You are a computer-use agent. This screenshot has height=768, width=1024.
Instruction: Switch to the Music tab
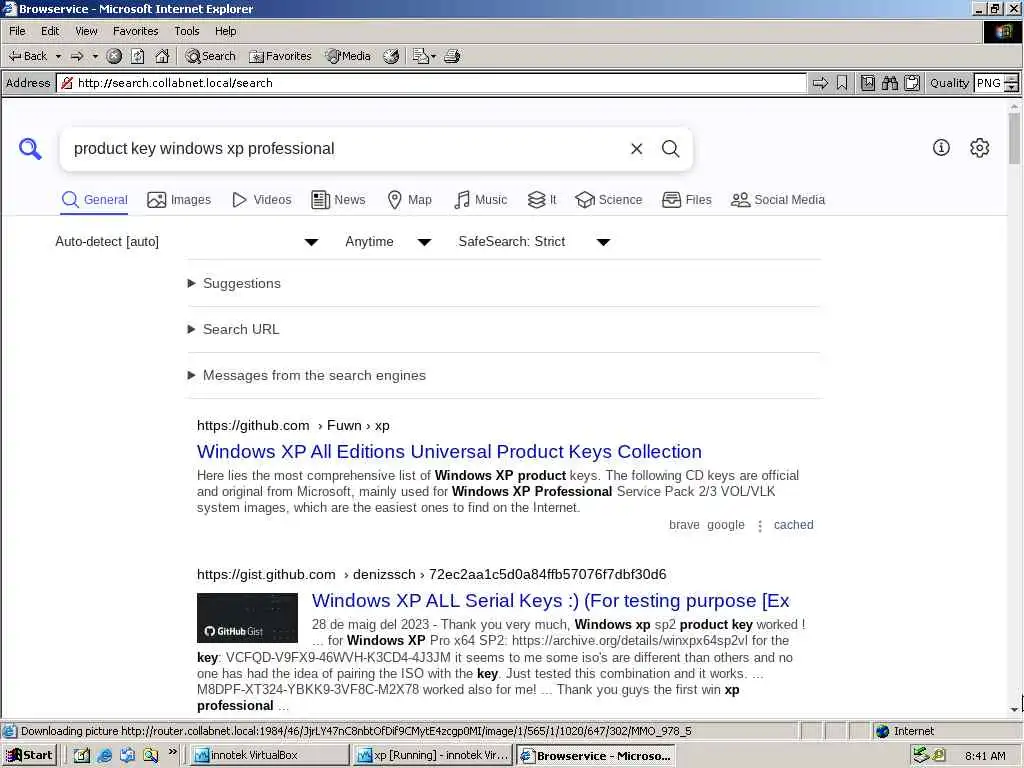tap(480, 200)
